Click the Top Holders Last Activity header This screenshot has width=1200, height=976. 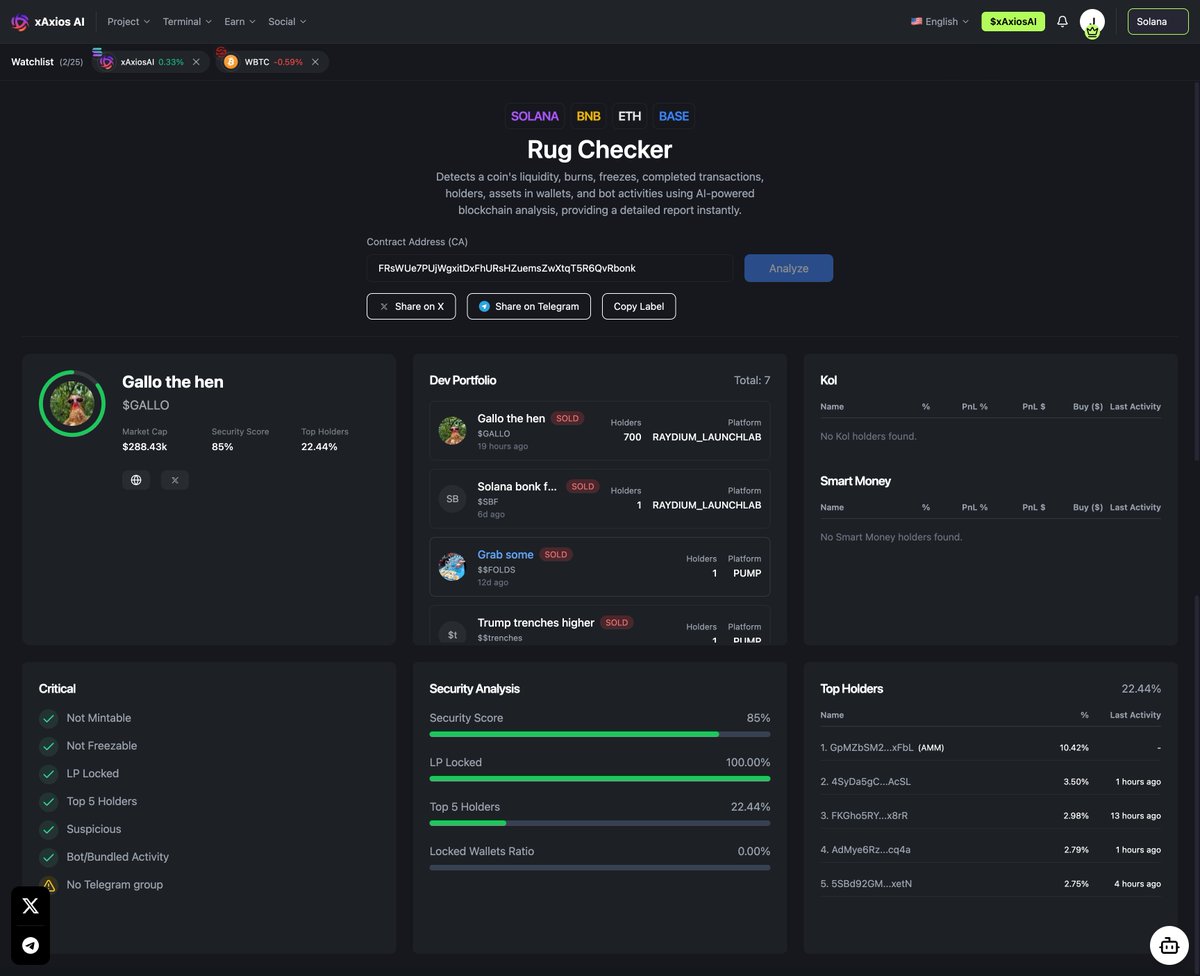1135,715
